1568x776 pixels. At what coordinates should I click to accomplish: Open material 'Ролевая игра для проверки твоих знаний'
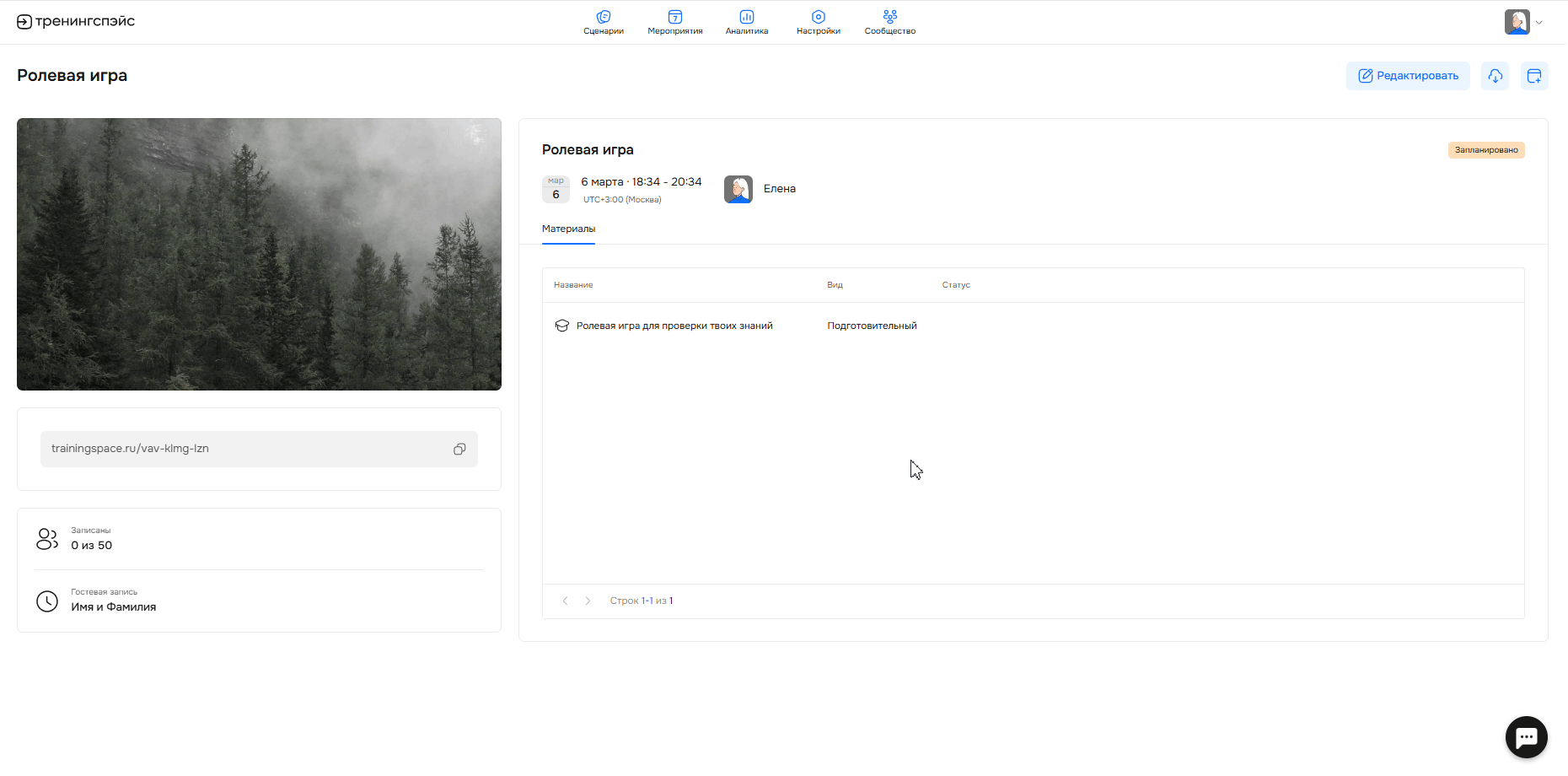click(x=674, y=326)
